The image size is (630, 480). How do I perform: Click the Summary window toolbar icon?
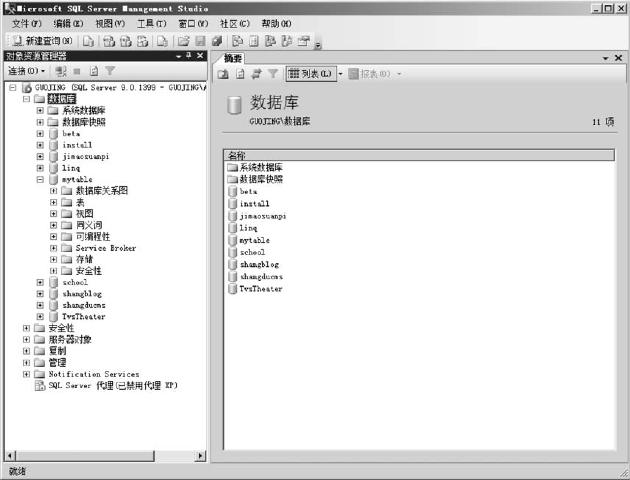254,41
